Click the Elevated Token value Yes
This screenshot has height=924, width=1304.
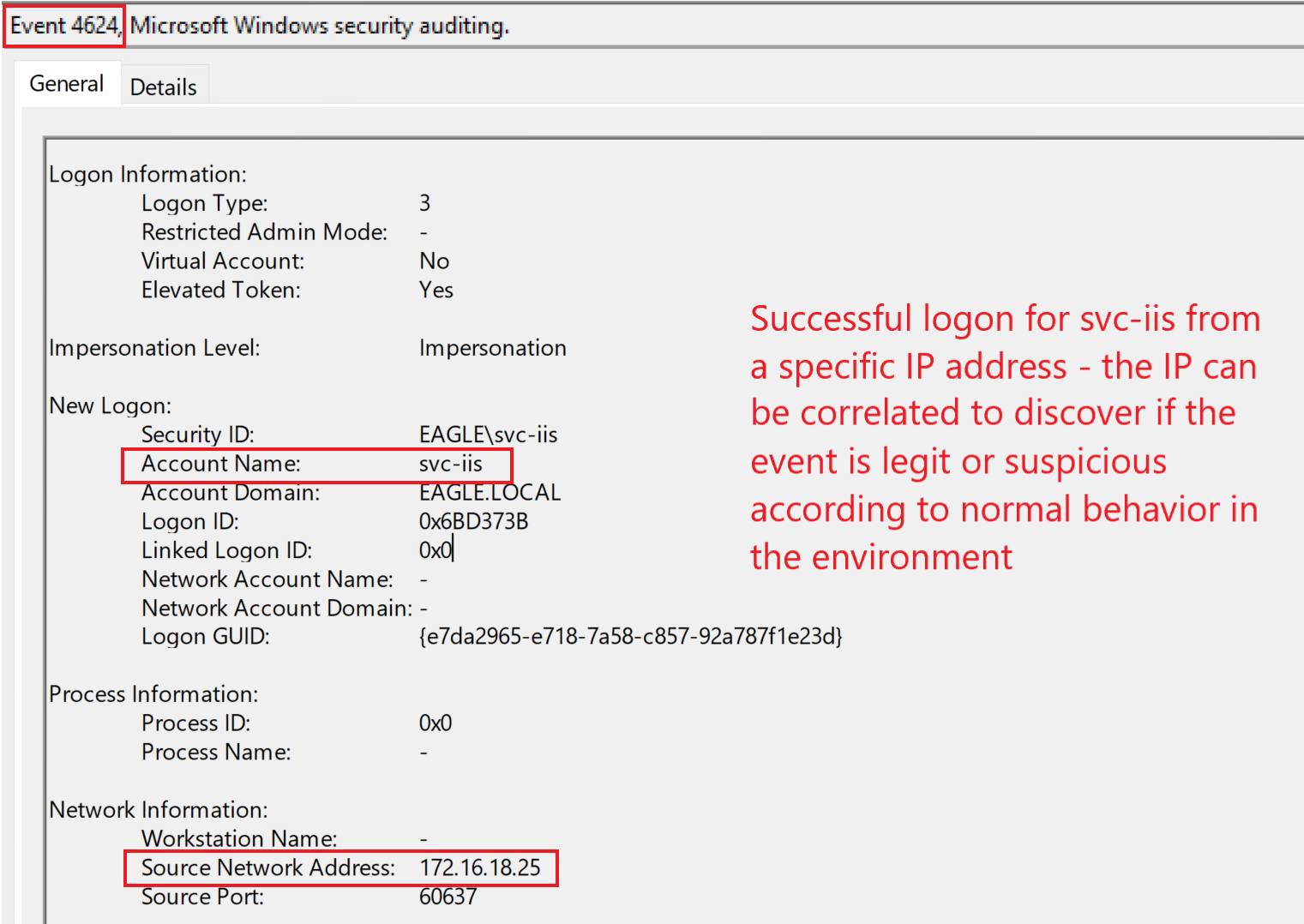tap(436, 290)
